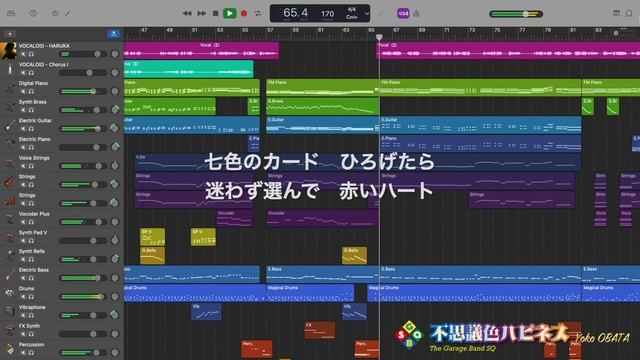
Task: Select the Magical Drums region at playhead
Action: [474, 293]
